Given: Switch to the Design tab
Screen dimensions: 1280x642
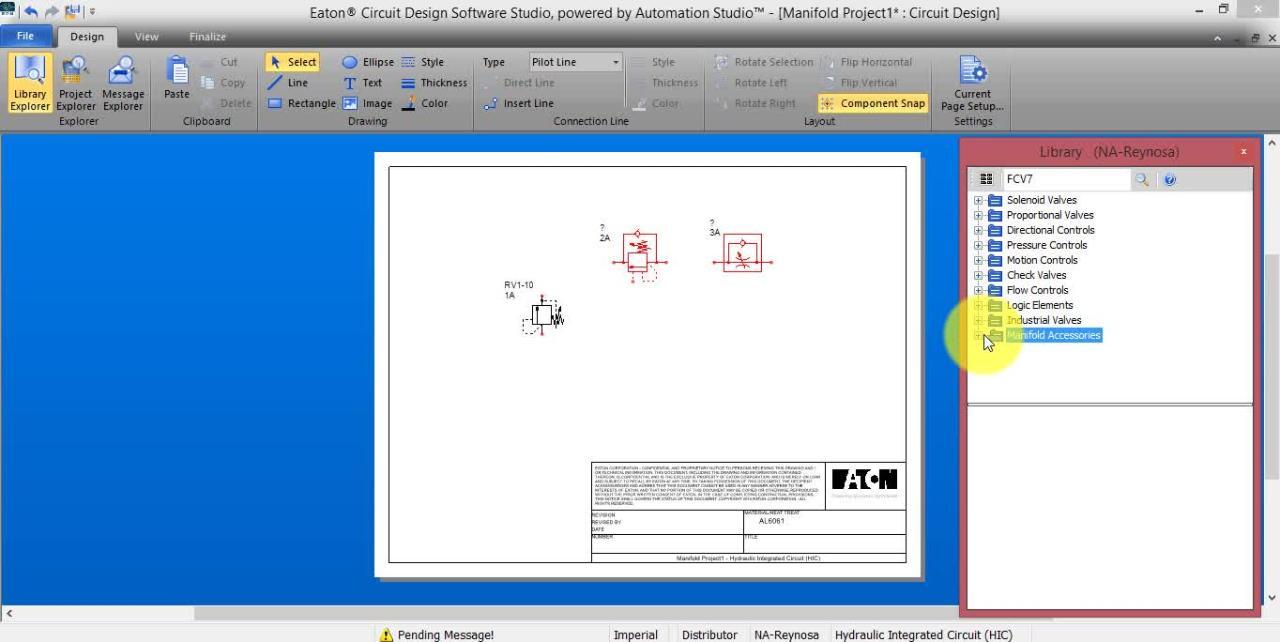Looking at the screenshot, I should (x=87, y=37).
